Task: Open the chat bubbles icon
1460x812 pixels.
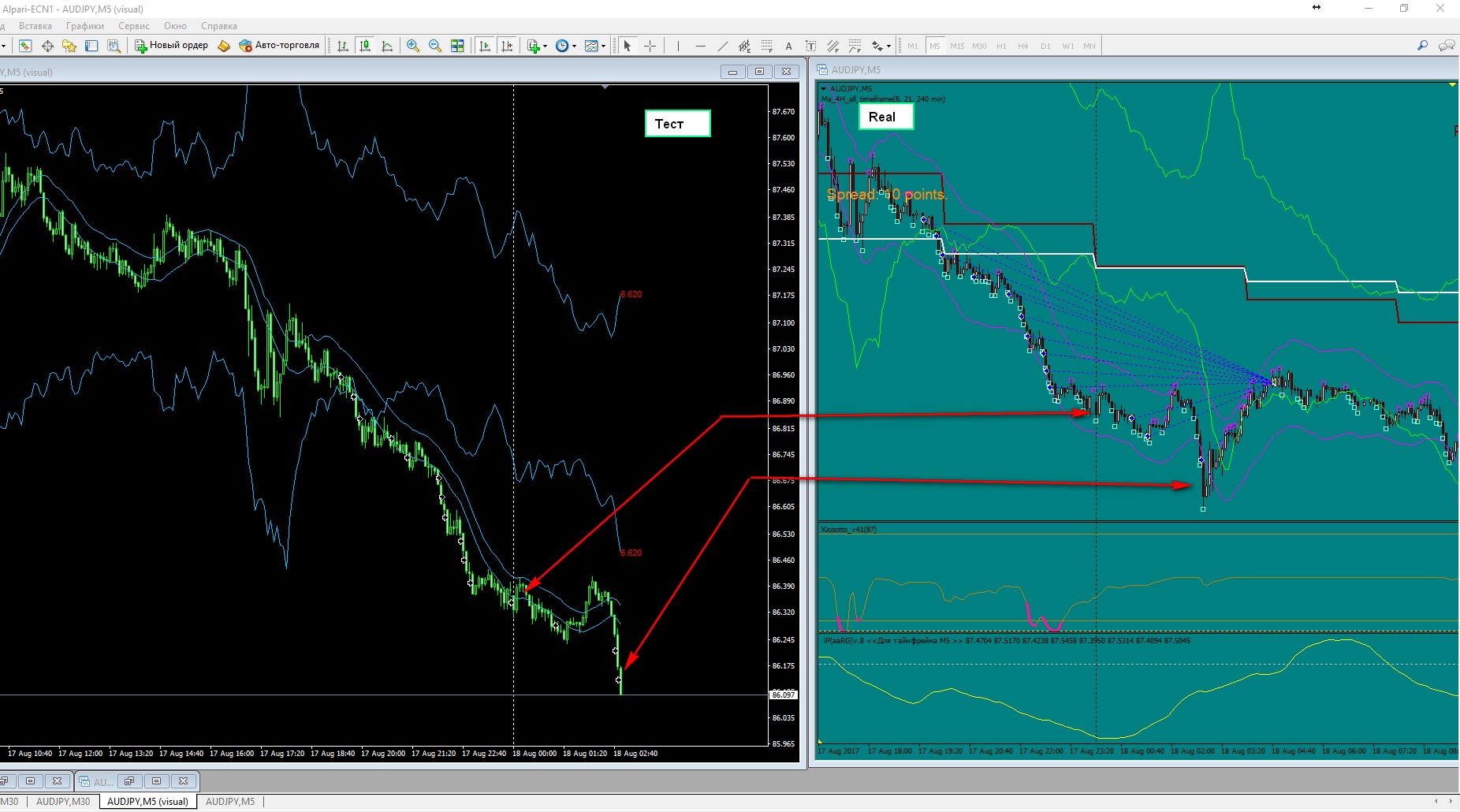Action: tap(1447, 46)
